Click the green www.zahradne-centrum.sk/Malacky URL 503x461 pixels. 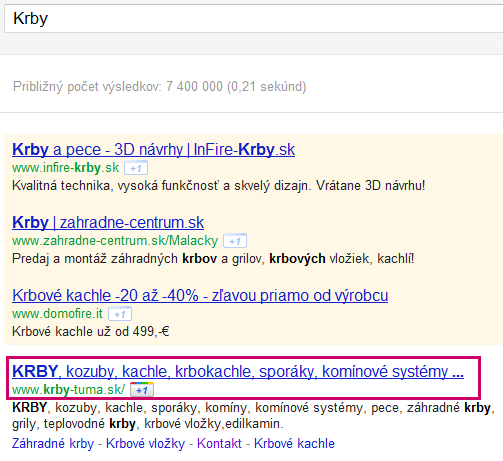tap(115, 241)
